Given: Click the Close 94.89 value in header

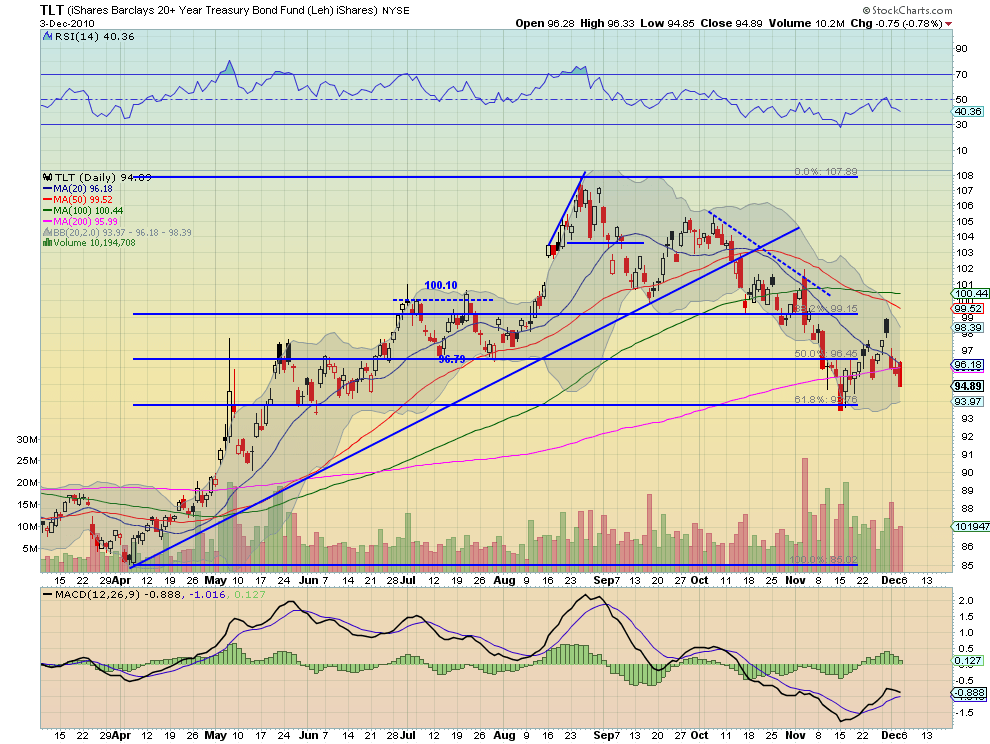Looking at the screenshot, I should click(733, 23).
